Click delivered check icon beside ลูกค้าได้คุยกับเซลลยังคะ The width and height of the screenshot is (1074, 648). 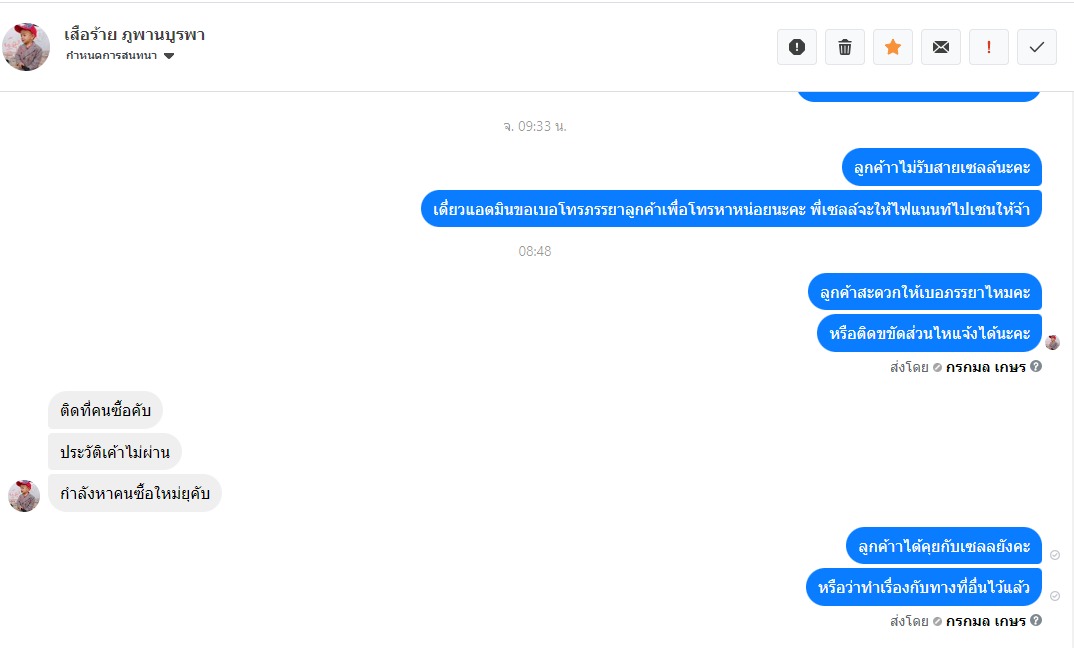(x=1055, y=555)
